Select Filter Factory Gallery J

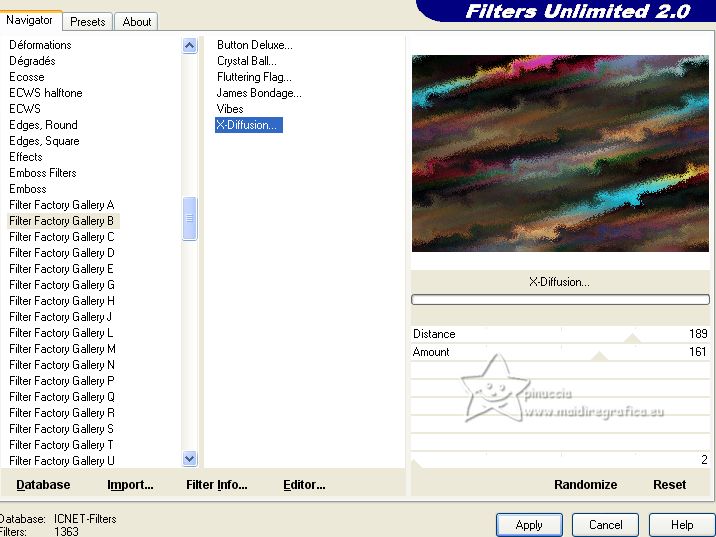point(60,316)
